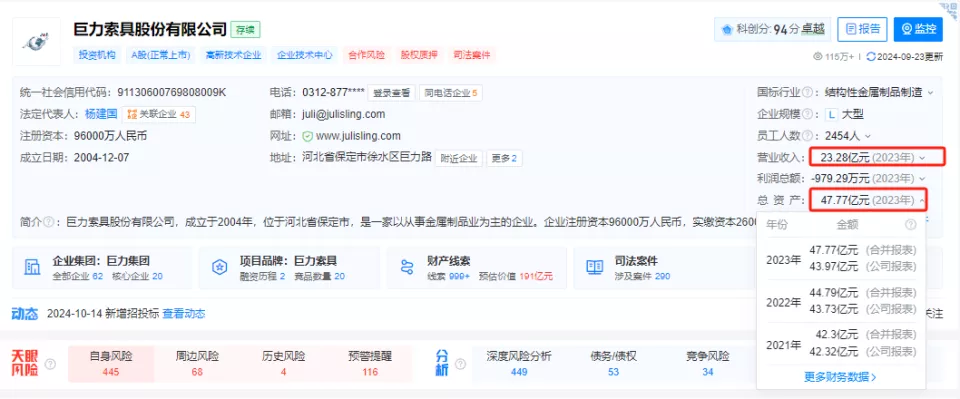Viewport: 960px width, 399px height.
Task: Click the 企业技术中心 tag
Action: [x=304, y=54]
